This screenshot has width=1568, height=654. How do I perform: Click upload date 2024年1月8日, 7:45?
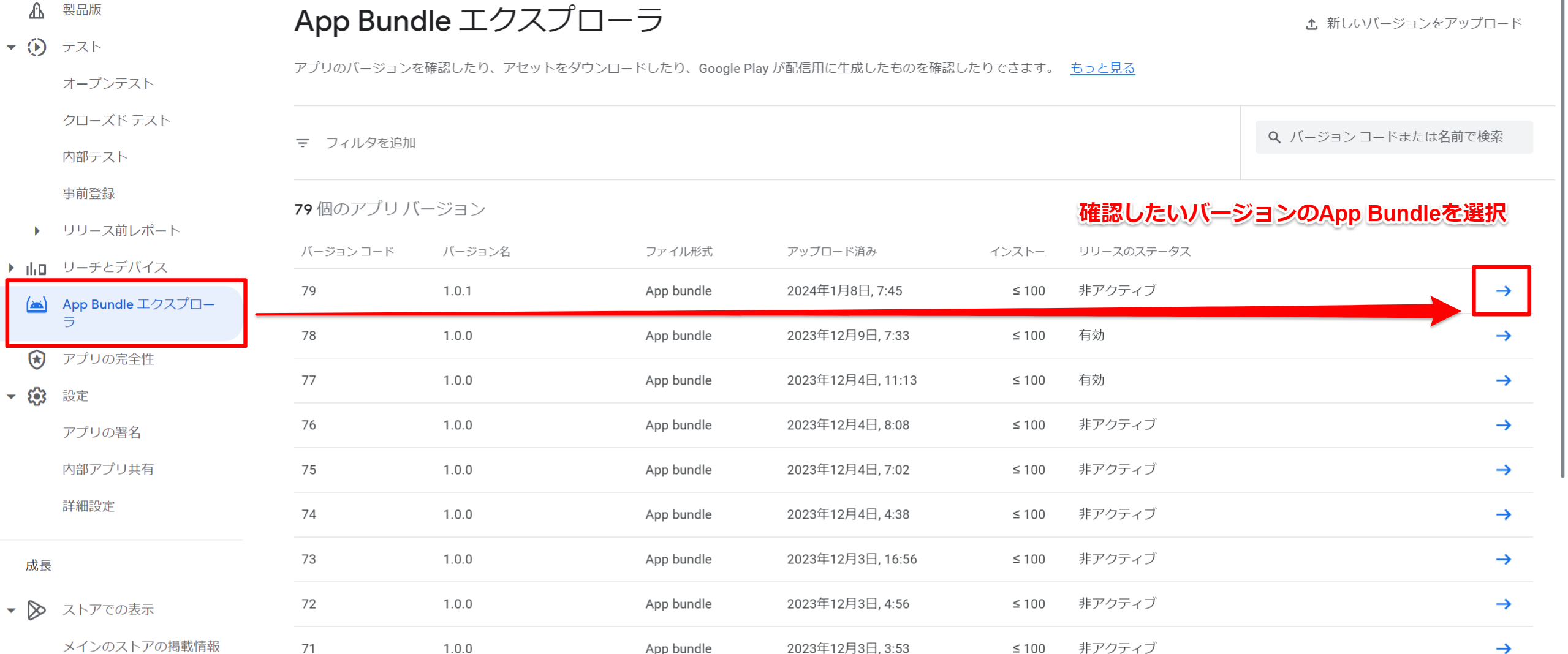pos(844,291)
